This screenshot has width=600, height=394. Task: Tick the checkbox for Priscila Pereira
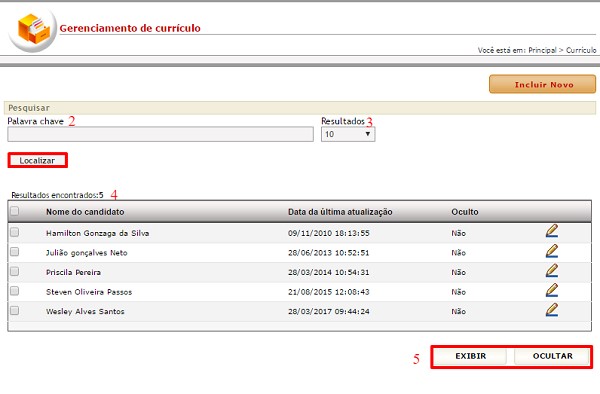pyautogui.click(x=15, y=271)
